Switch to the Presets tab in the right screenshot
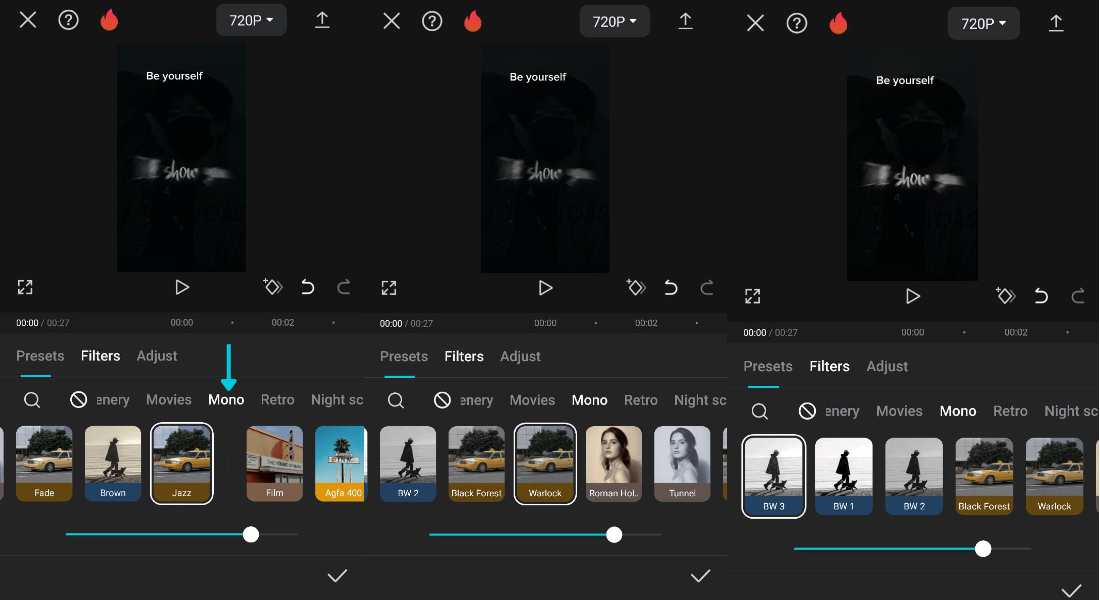 pyautogui.click(x=767, y=366)
